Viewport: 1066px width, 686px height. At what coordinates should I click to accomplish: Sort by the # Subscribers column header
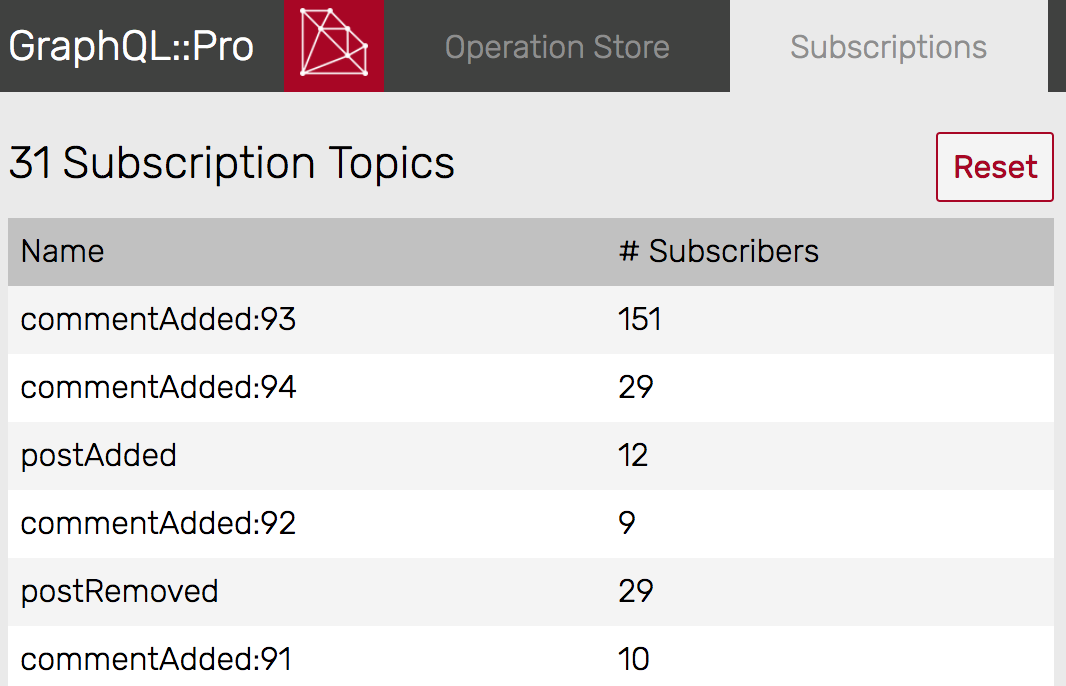point(719,252)
